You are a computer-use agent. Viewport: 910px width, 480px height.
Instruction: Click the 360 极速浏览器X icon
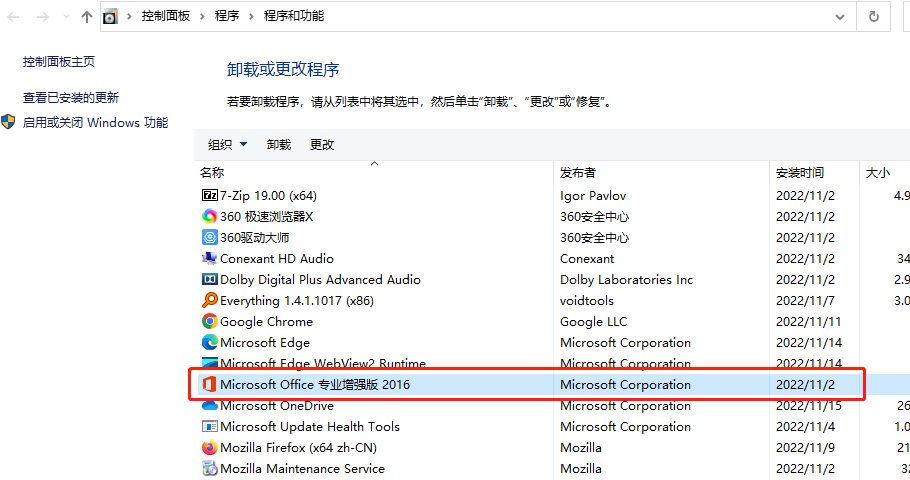click(x=210, y=216)
